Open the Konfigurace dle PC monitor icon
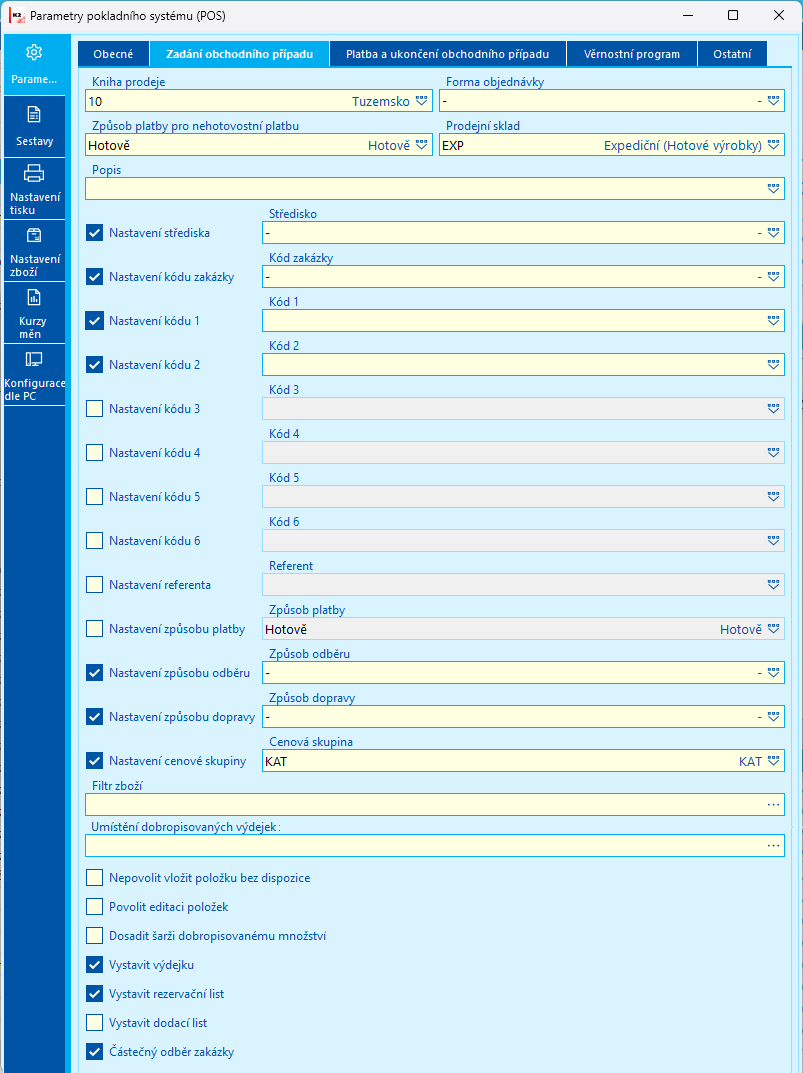This screenshot has height=1073, width=803. tap(34, 359)
